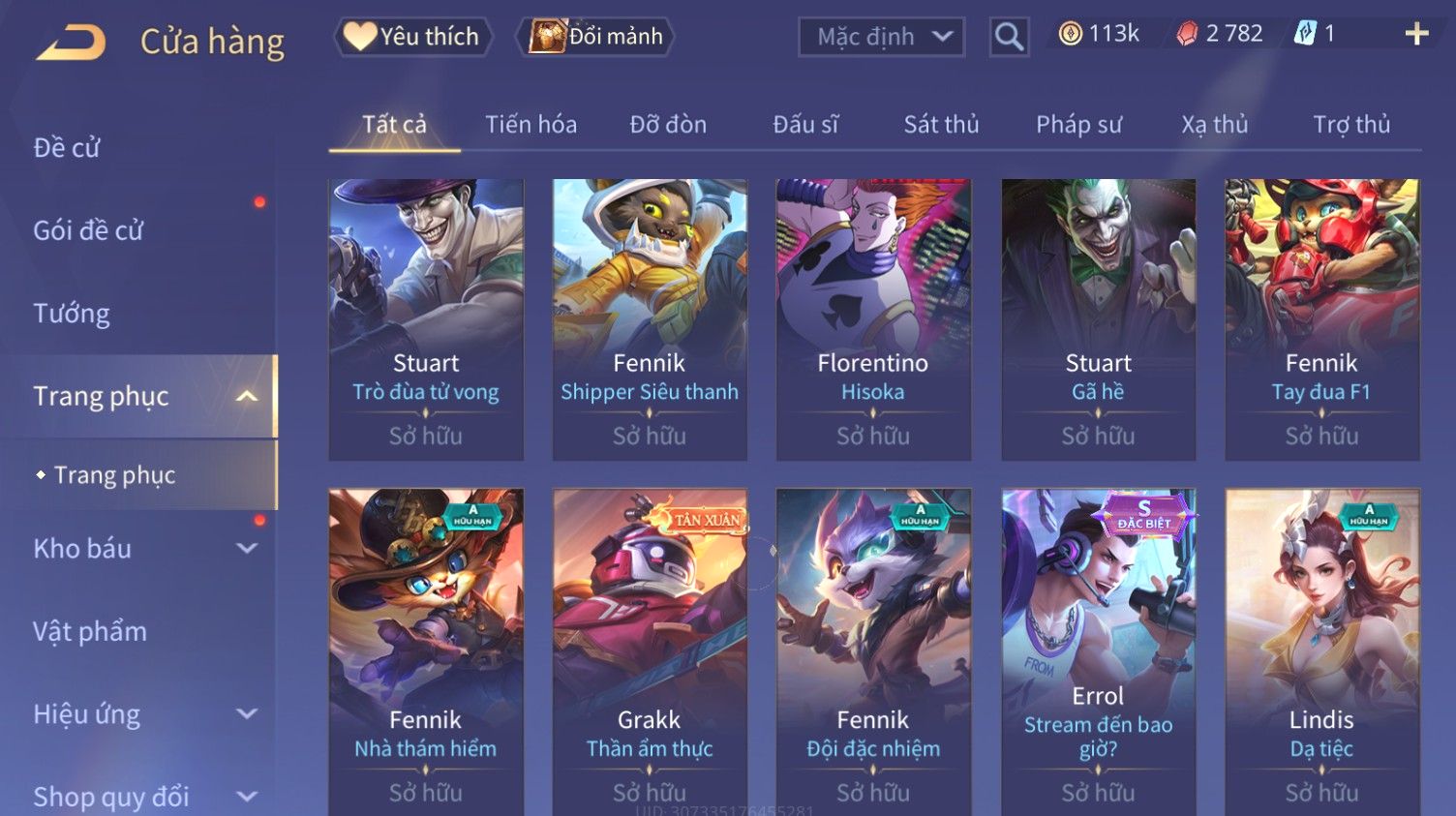
Task: Click the red gem currency icon
Action: coord(1187,34)
